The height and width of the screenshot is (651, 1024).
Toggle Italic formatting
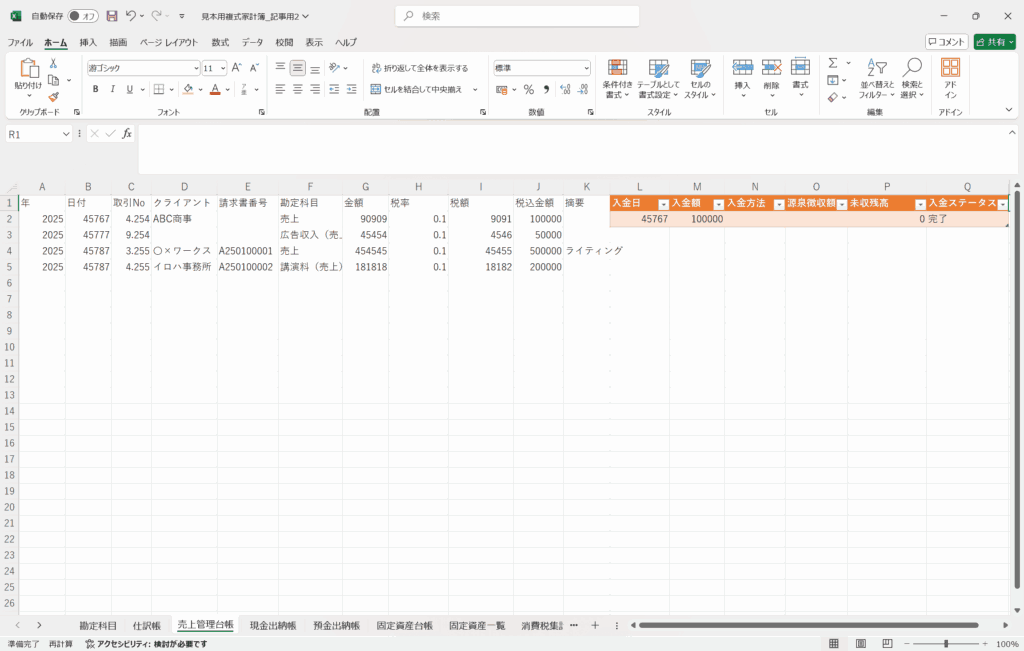tap(112, 89)
